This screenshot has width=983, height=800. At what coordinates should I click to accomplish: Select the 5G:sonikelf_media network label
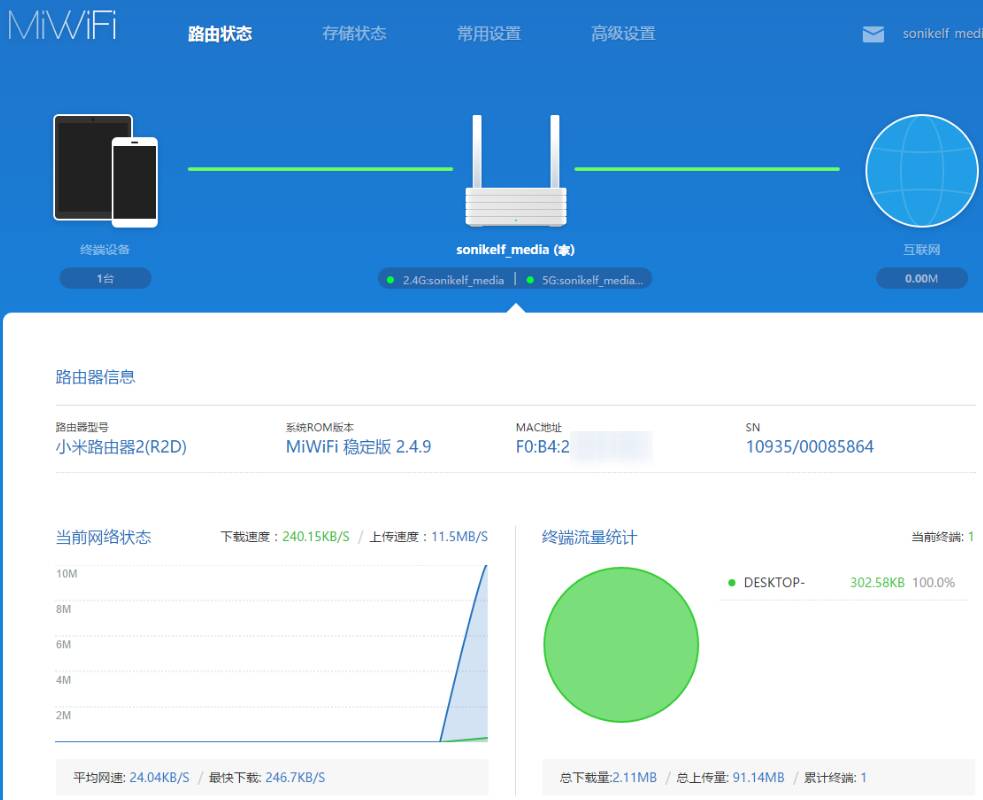click(593, 280)
